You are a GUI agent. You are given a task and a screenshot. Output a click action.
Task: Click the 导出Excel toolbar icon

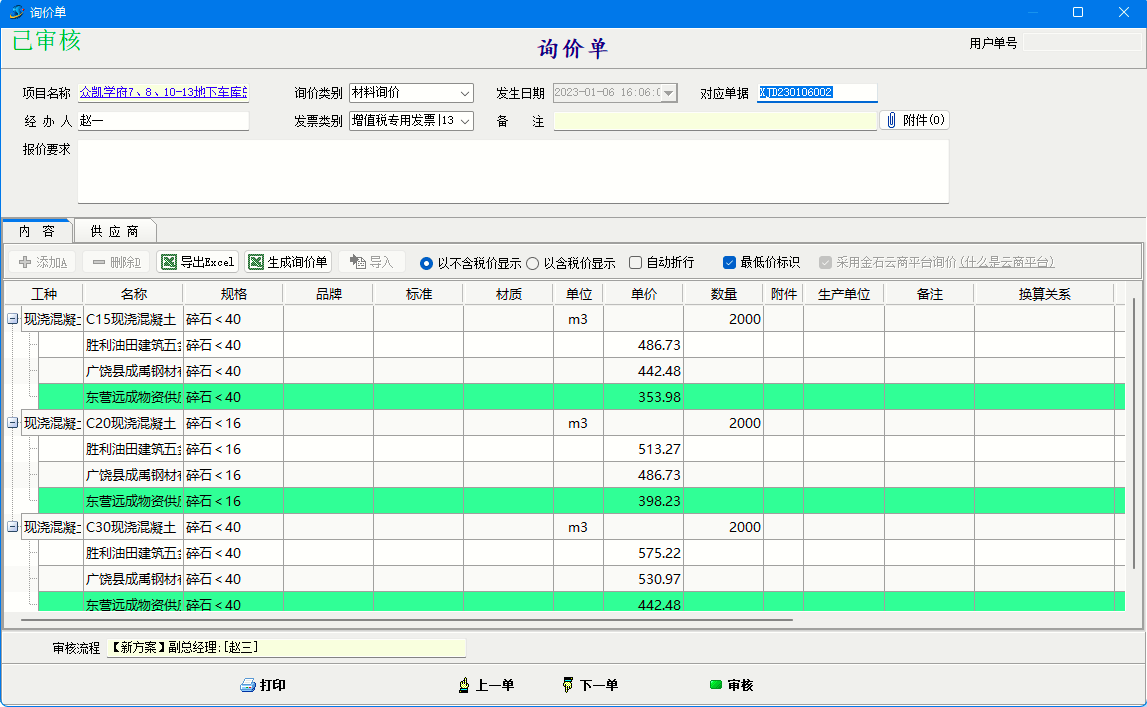click(170, 262)
